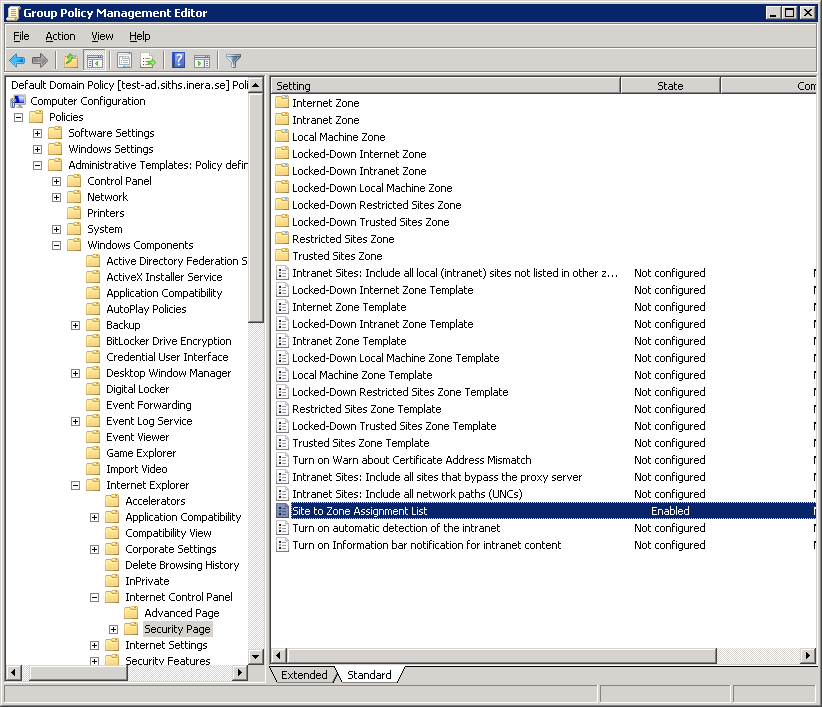This screenshot has height=707, width=822.
Task: Click the Export List toolbar icon
Action: click(148, 61)
